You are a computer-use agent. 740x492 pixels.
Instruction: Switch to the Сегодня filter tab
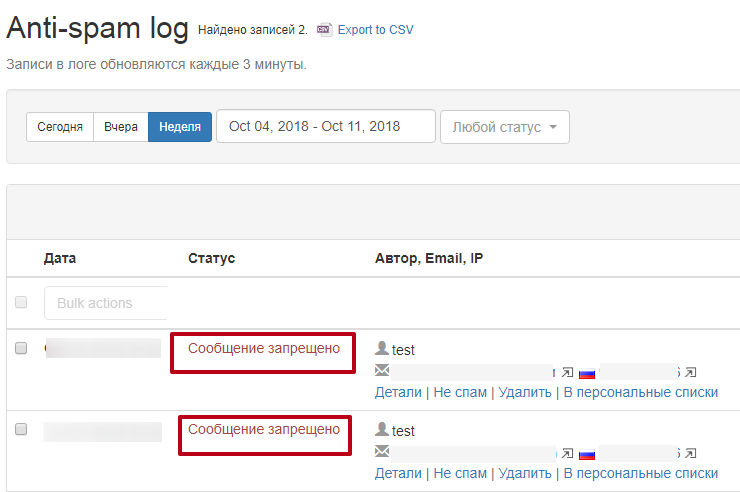(60, 127)
